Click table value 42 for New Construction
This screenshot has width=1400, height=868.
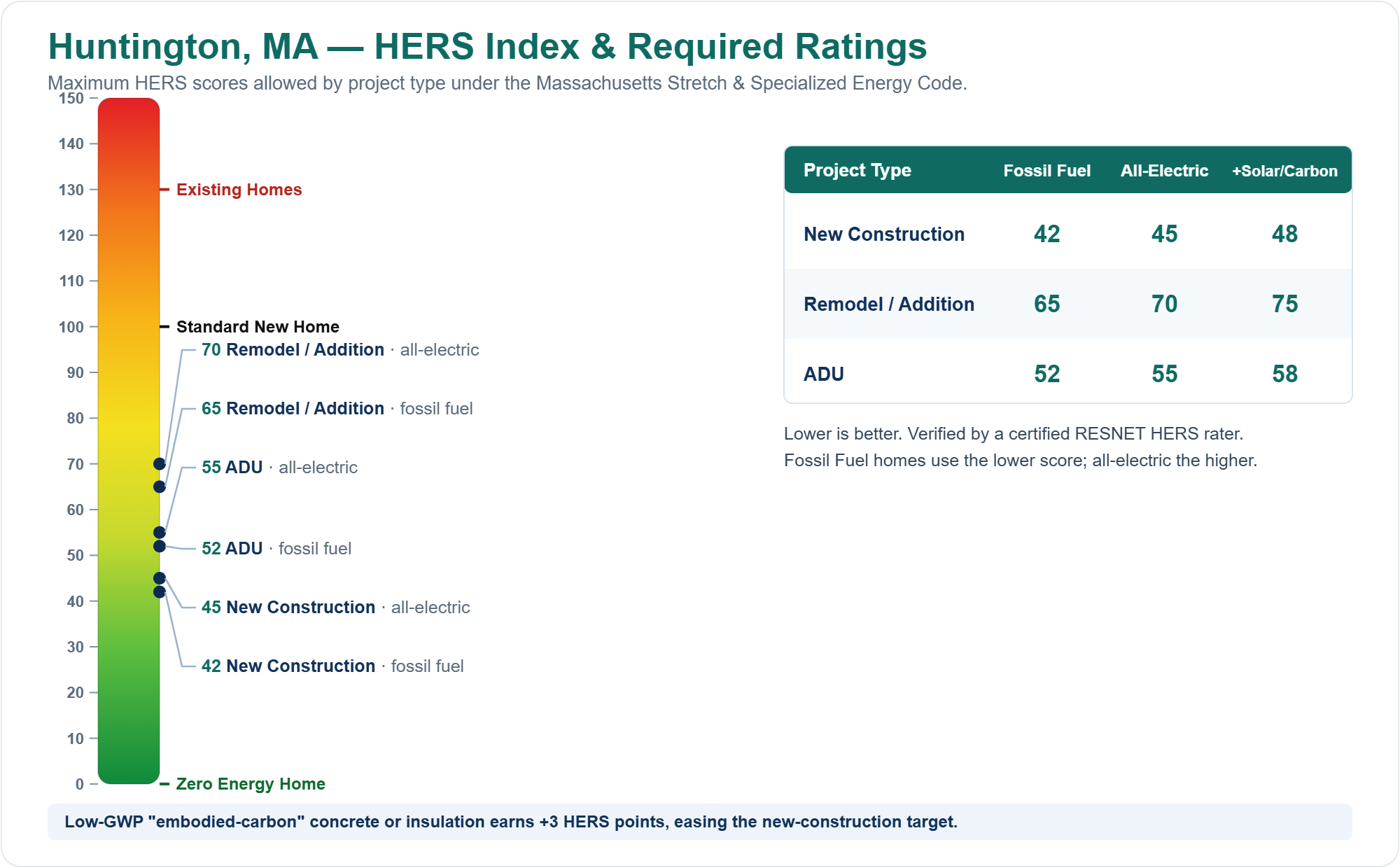(1047, 234)
